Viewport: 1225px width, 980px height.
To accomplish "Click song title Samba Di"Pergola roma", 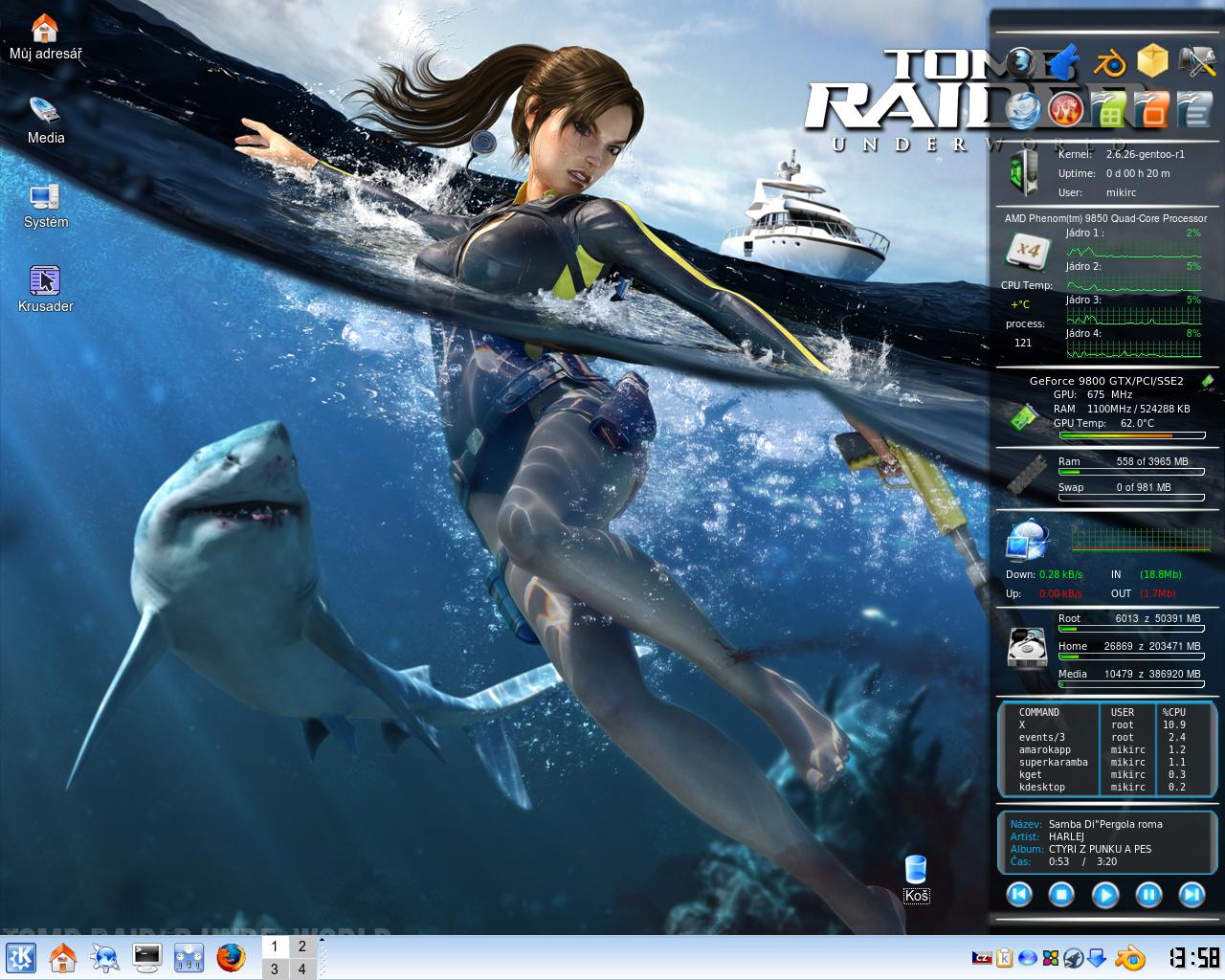I will [1105, 824].
